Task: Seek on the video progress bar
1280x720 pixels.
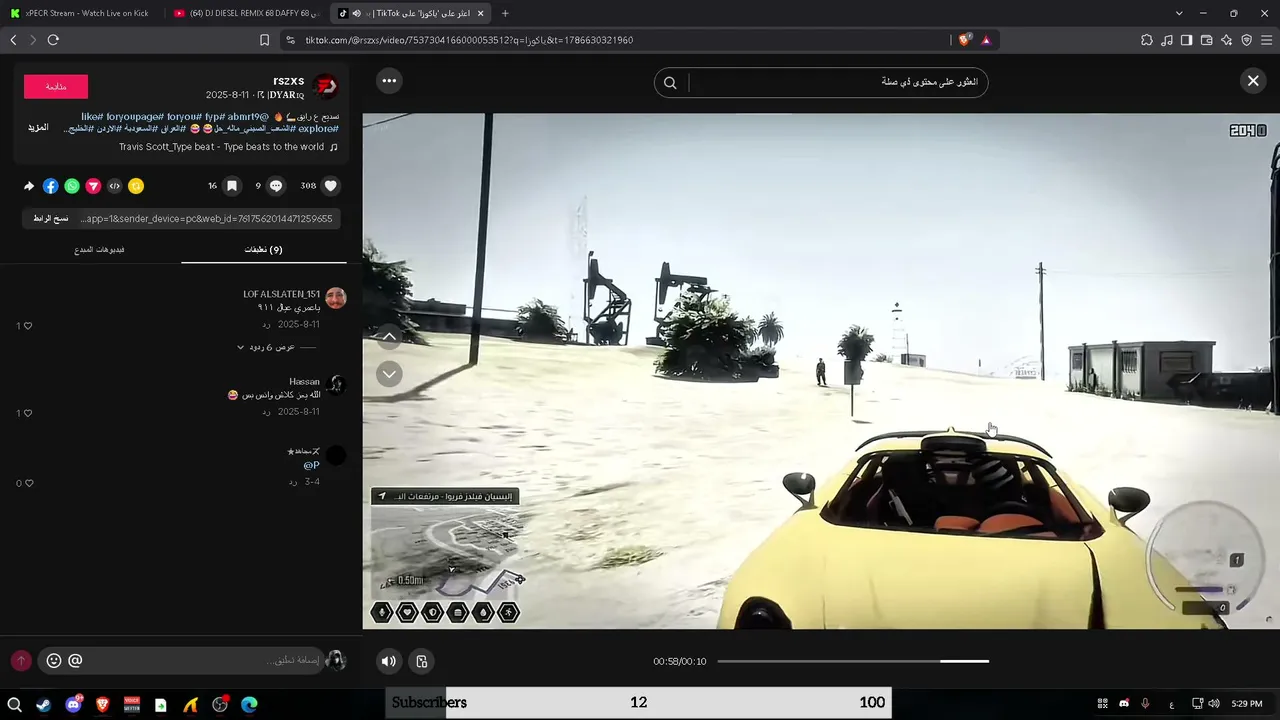Action: [853, 661]
